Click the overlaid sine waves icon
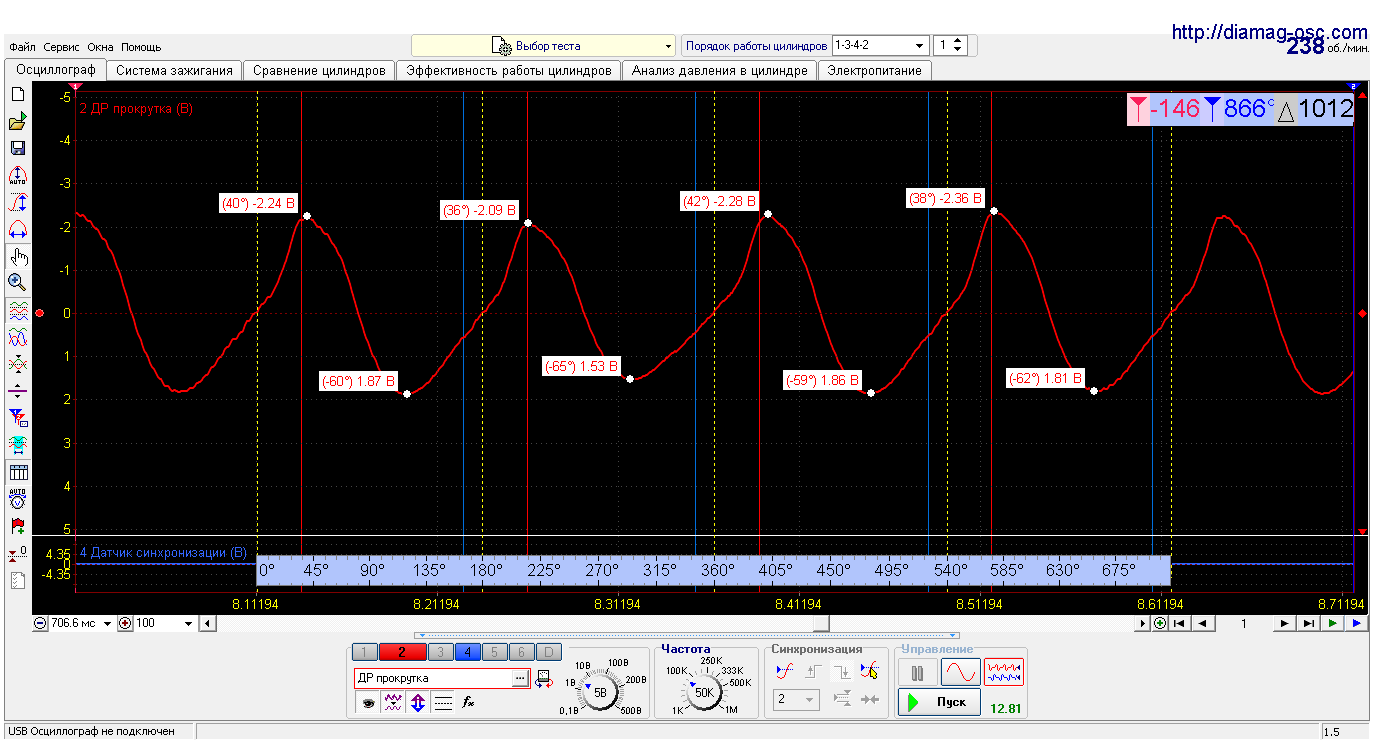This screenshot has height=744, width=1382. click(x=17, y=338)
